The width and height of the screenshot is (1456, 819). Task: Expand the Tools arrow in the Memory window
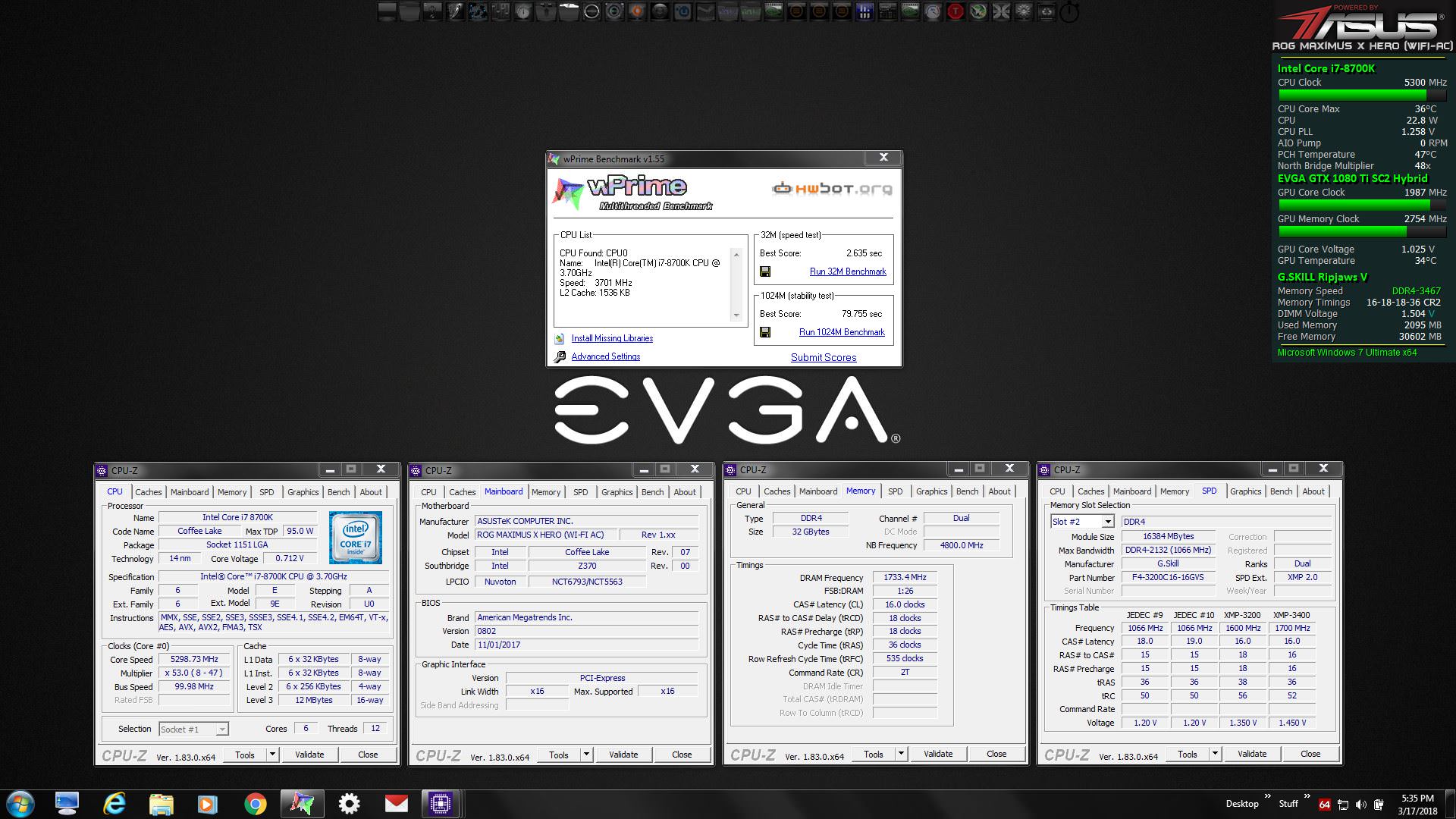tap(900, 755)
